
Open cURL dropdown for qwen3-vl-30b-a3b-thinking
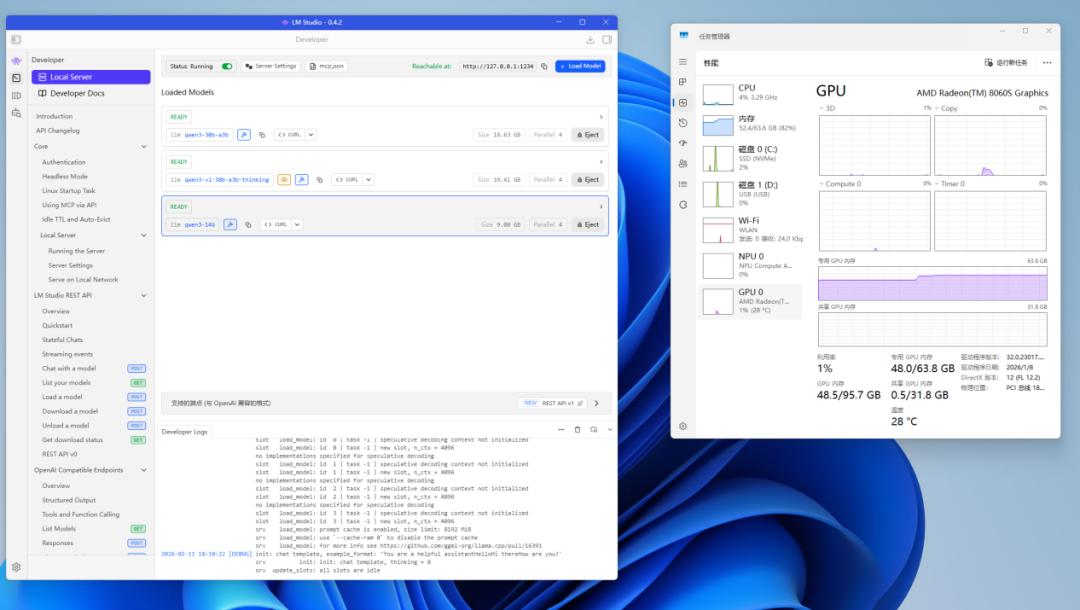(368, 180)
